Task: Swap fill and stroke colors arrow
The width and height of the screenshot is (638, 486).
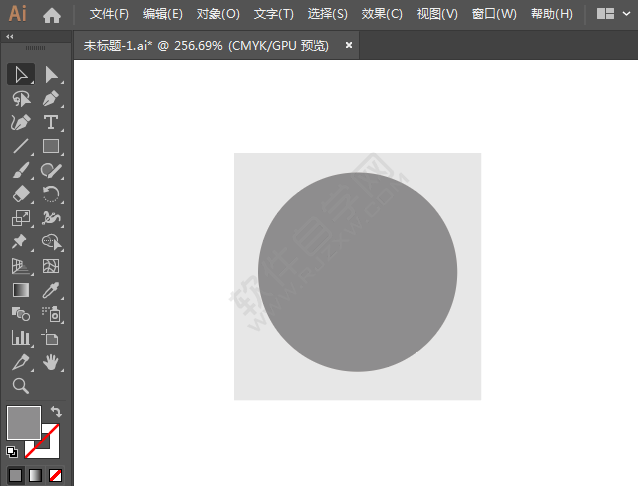Action: 57,412
